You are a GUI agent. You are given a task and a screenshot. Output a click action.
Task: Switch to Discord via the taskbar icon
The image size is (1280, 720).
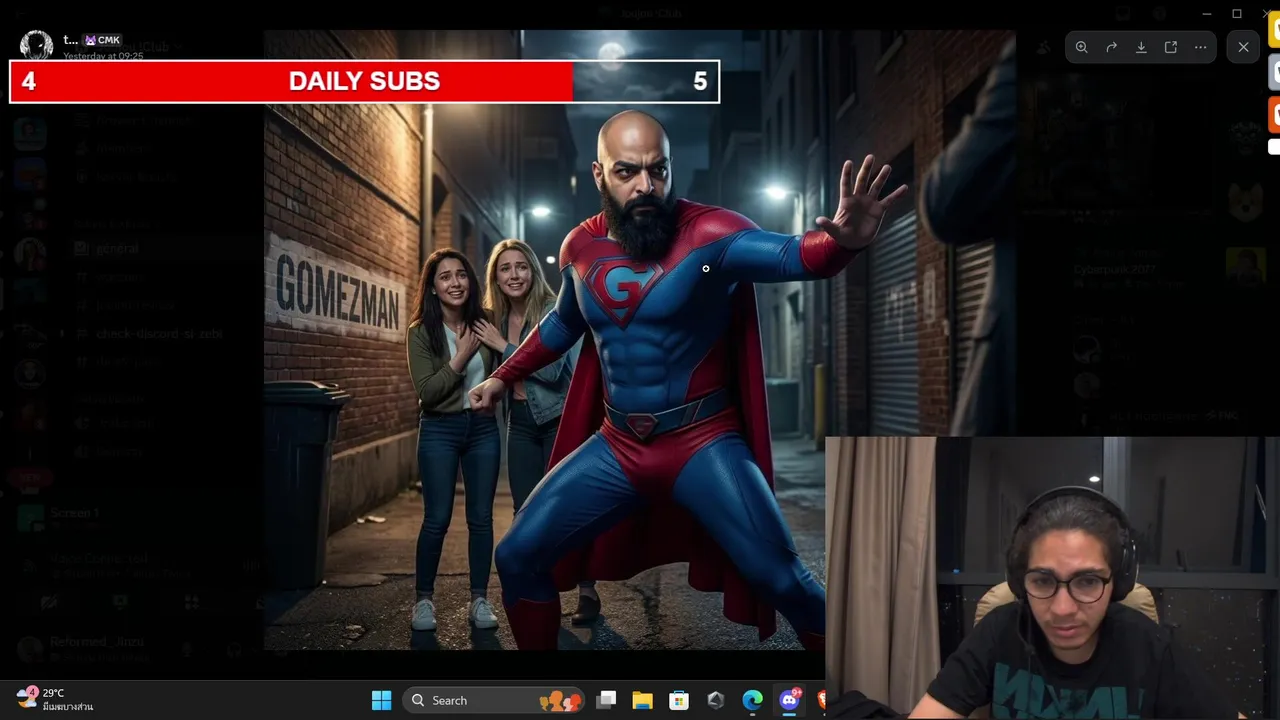(x=789, y=700)
